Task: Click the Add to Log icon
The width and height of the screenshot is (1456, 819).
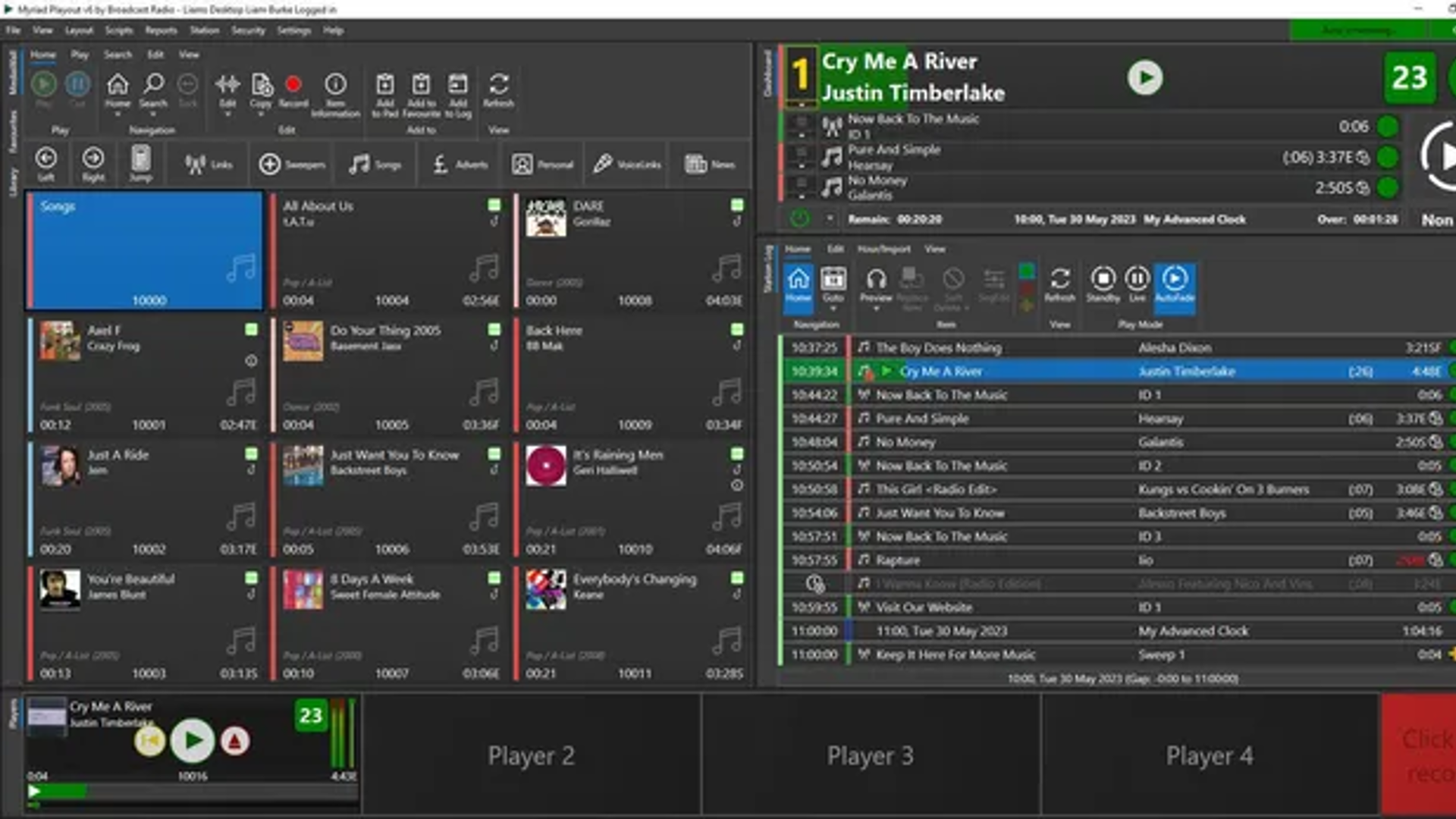Action: pos(458,95)
